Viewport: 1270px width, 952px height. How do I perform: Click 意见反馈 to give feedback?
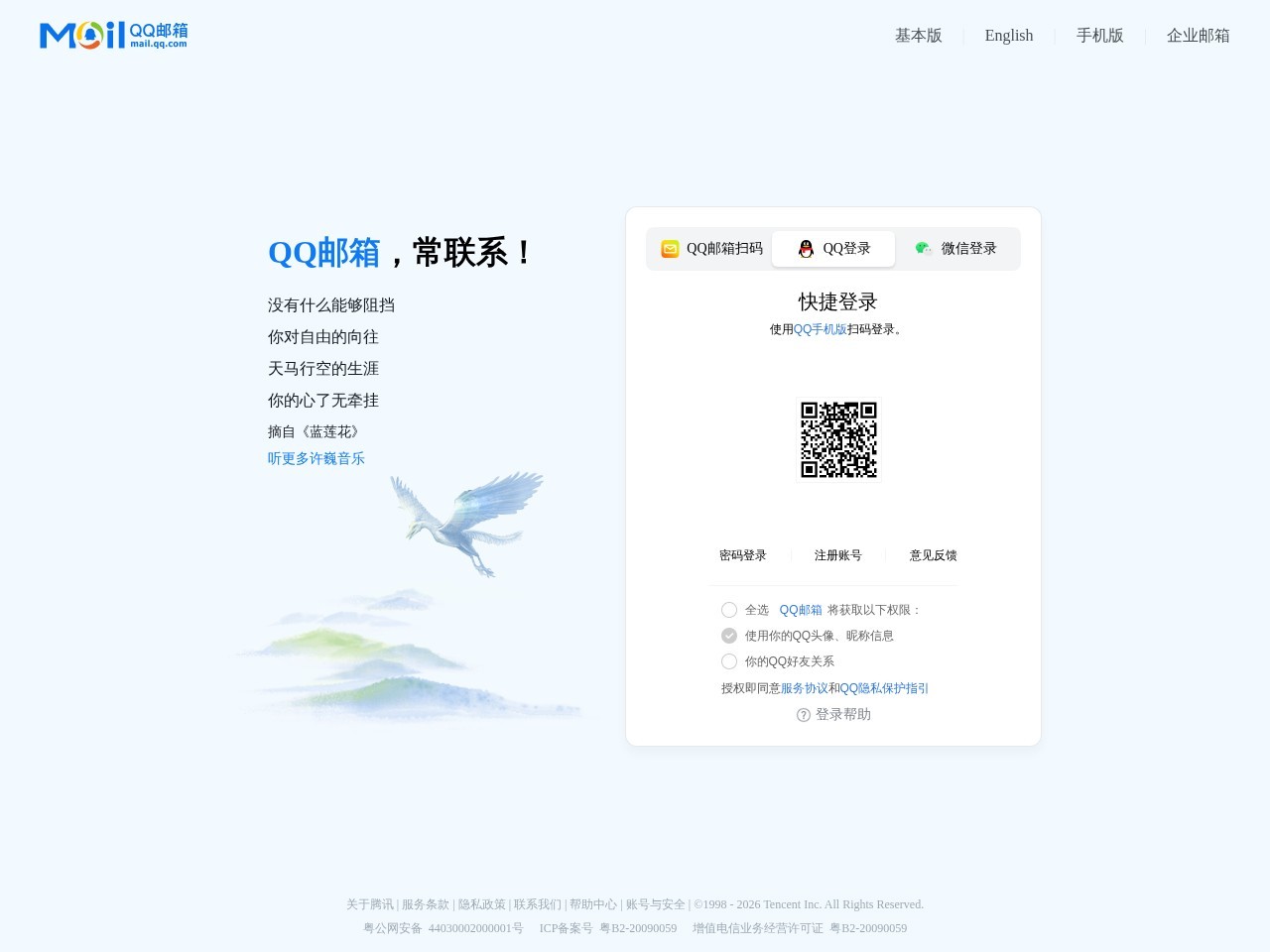932,555
